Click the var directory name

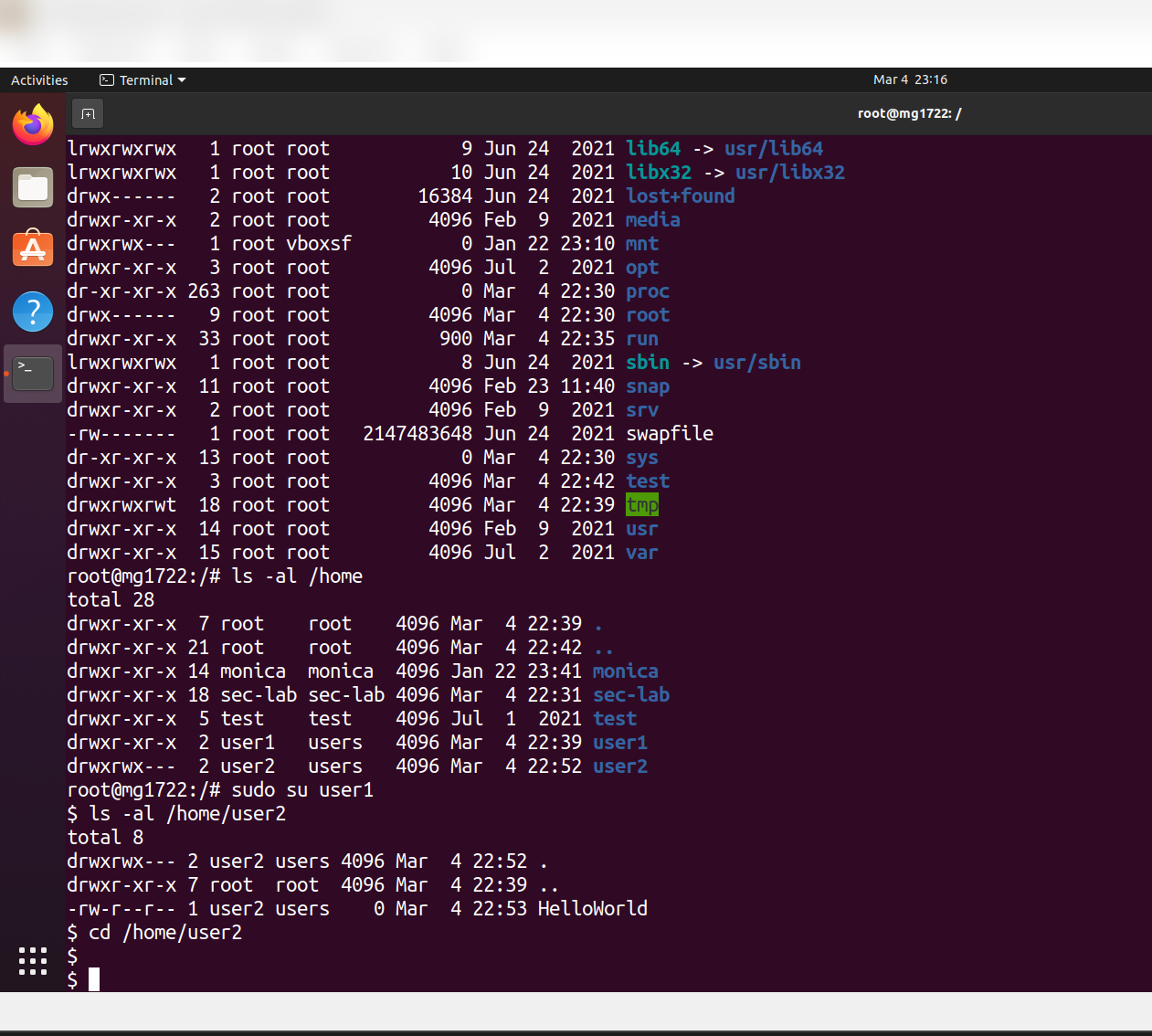[x=642, y=552]
